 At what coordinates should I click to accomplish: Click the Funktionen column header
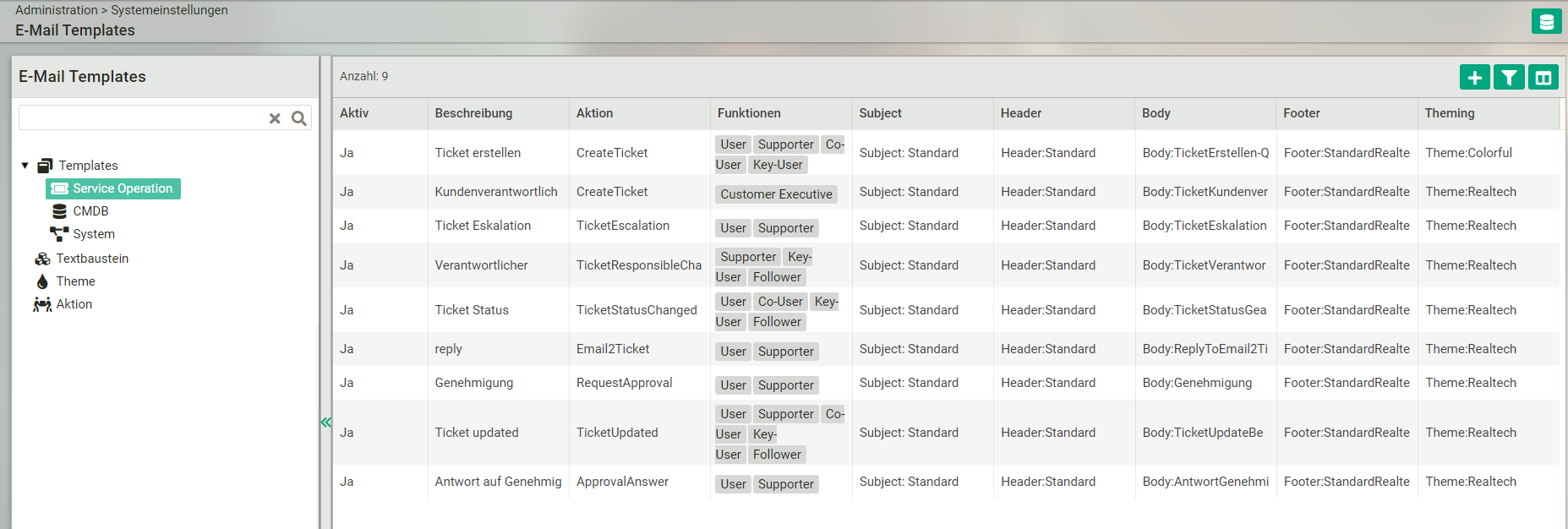pos(749,113)
